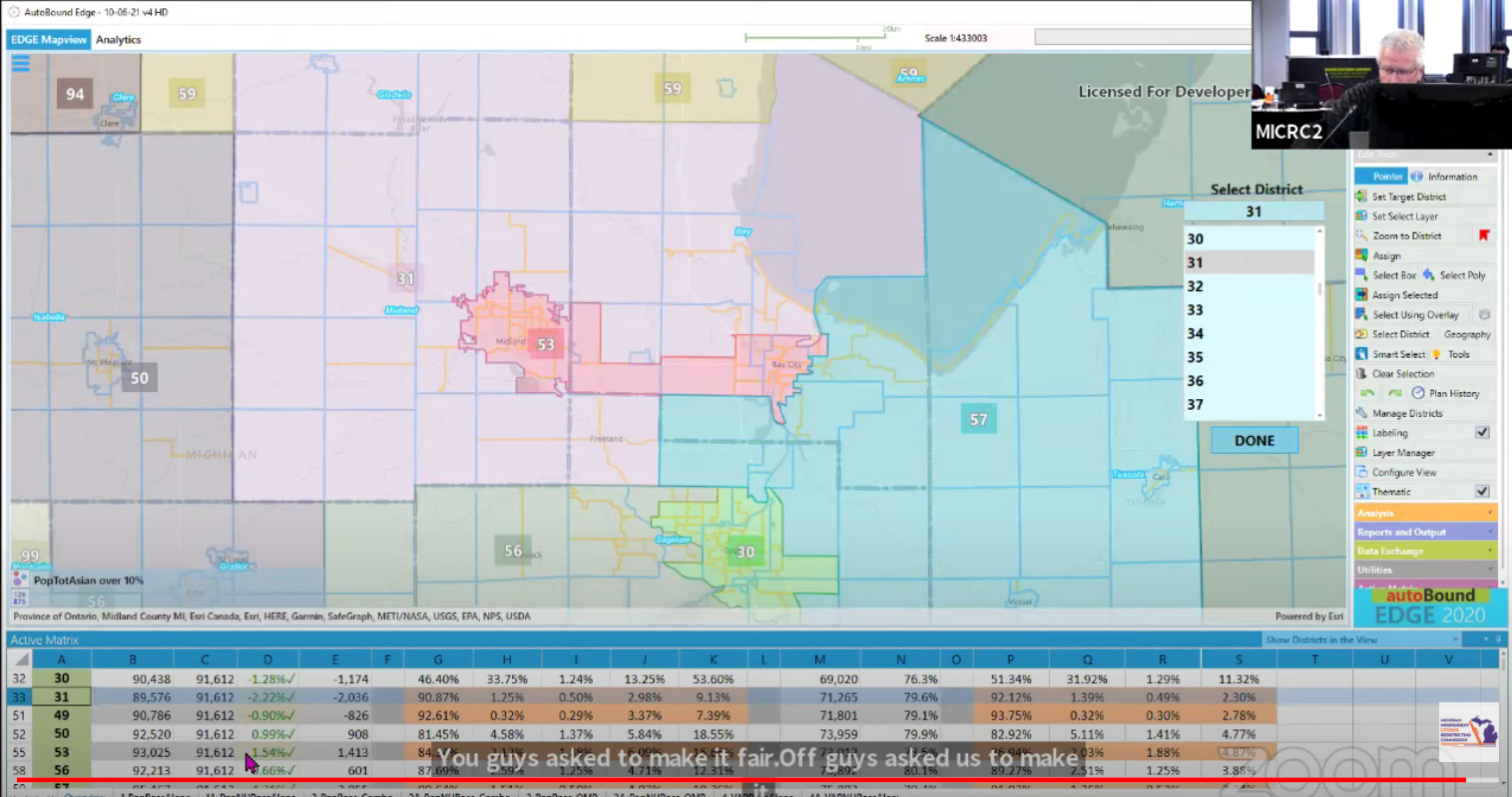The image size is (1512, 797).
Task: Open Manage Districts
Action: click(x=1398, y=413)
